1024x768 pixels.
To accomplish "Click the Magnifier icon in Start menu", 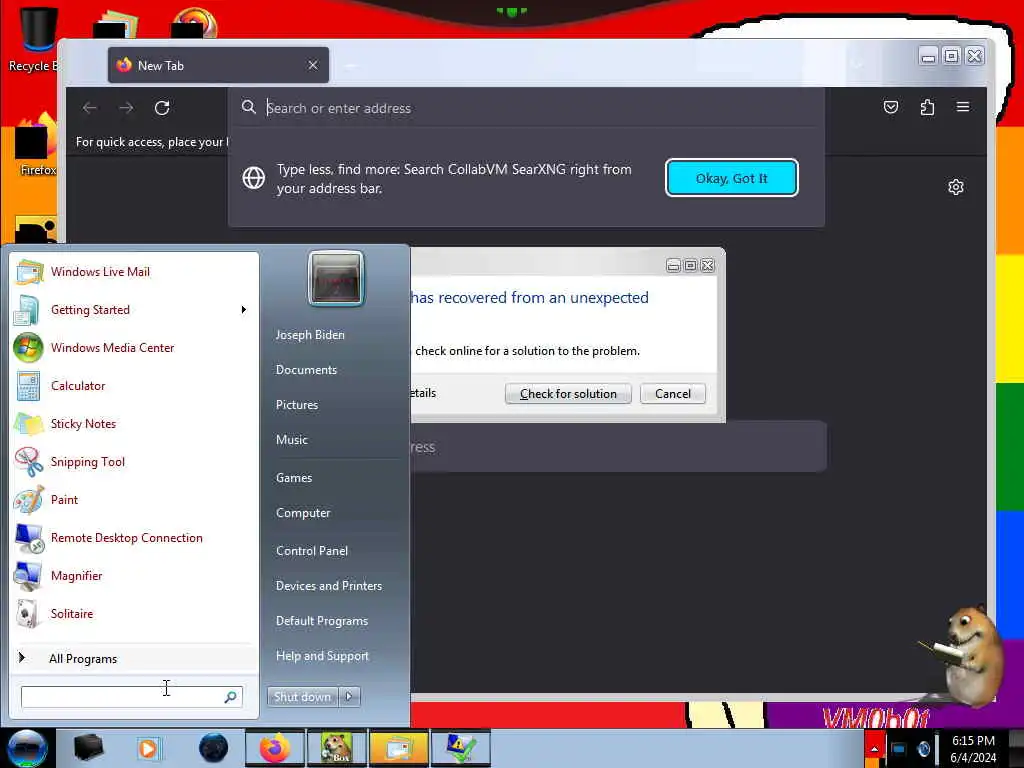I will pos(29,575).
